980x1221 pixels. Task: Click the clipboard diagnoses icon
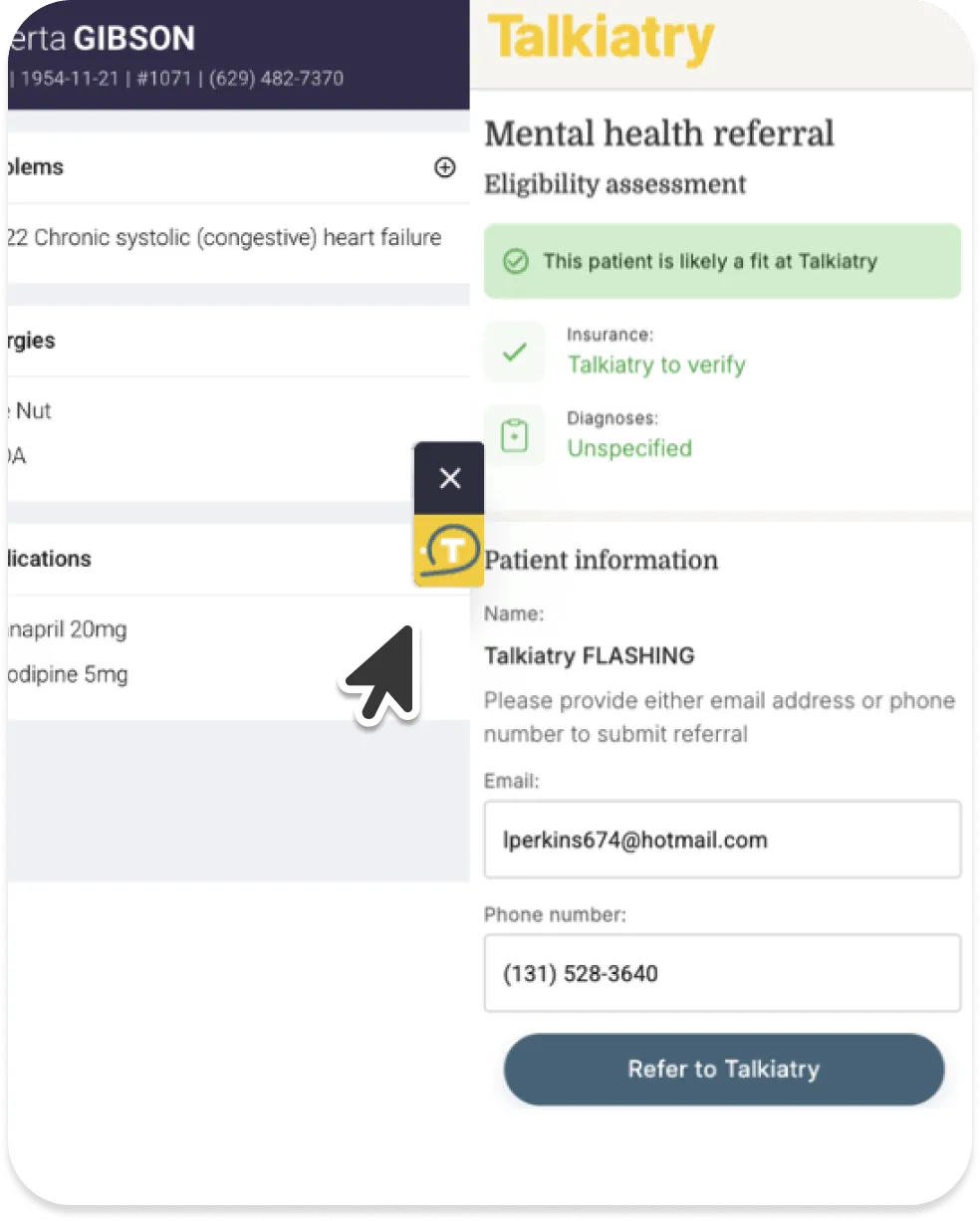pyautogui.click(x=514, y=435)
